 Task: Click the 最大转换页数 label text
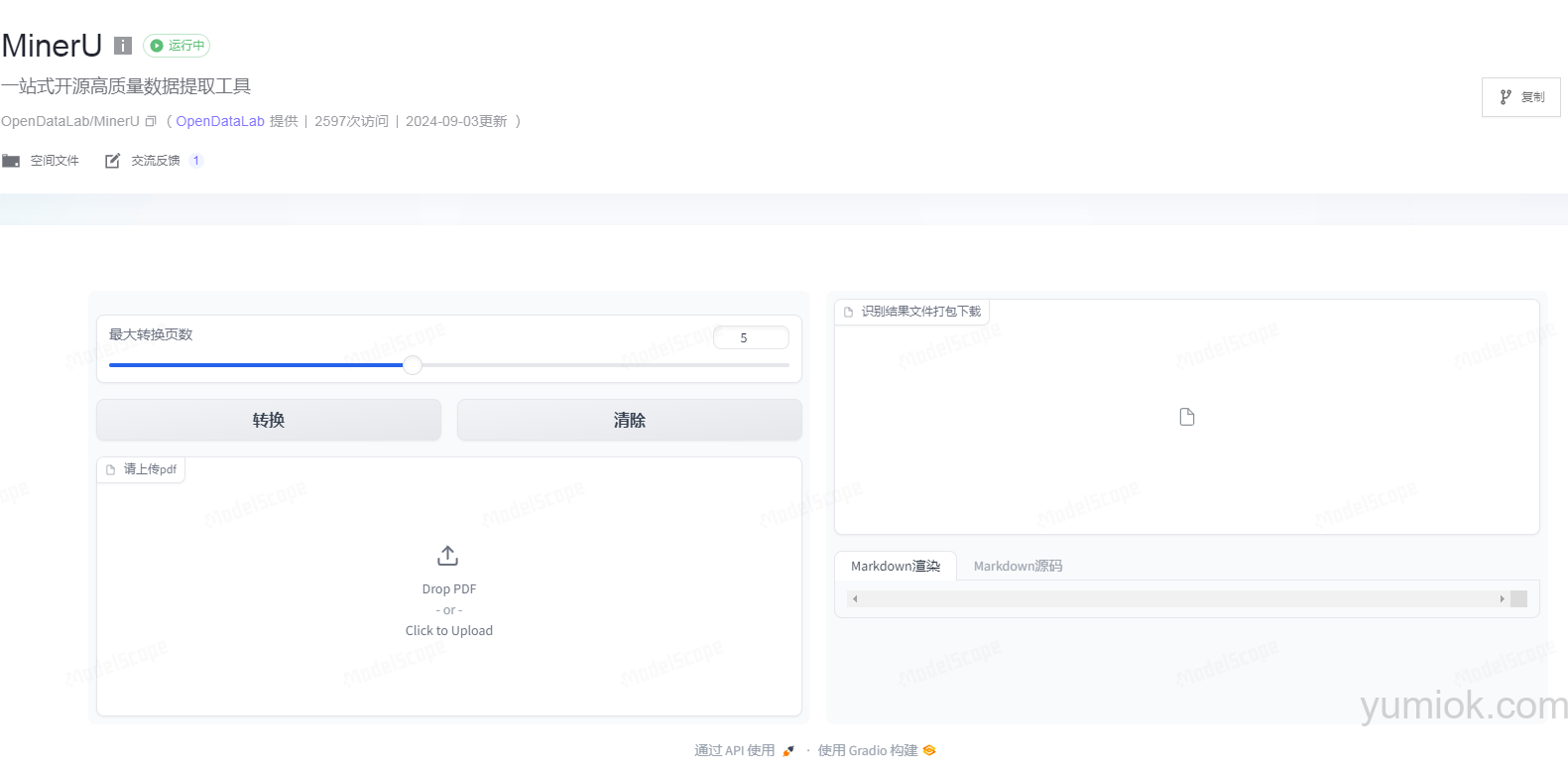tap(151, 334)
